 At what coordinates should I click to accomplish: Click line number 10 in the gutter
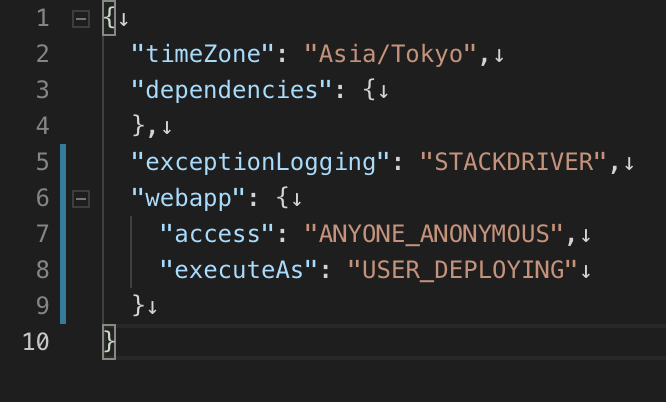click(x=36, y=343)
